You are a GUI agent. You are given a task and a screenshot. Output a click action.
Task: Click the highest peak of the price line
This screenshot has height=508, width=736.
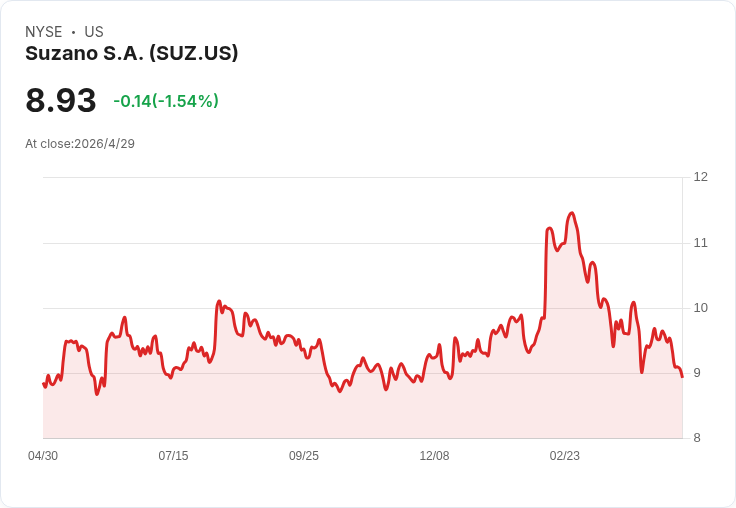pos(571,213)
